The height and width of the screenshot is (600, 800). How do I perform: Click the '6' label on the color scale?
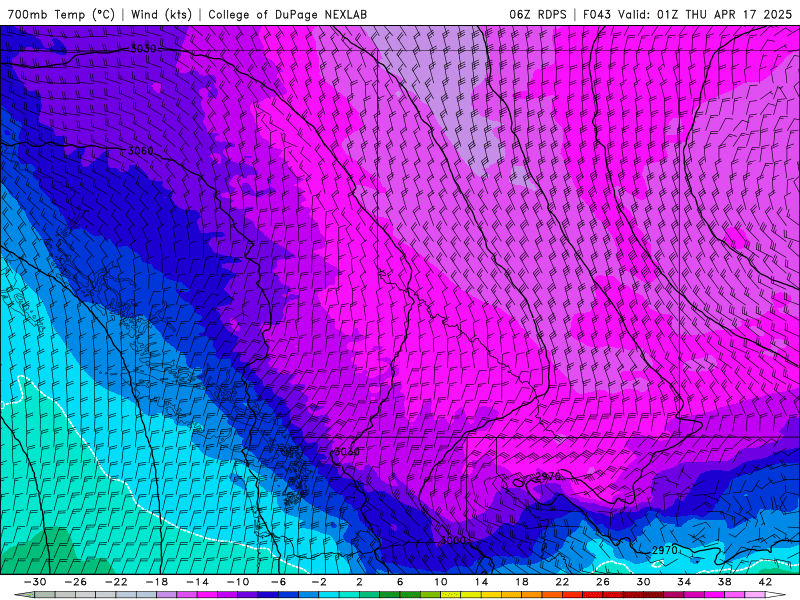(x=400, y=582)
